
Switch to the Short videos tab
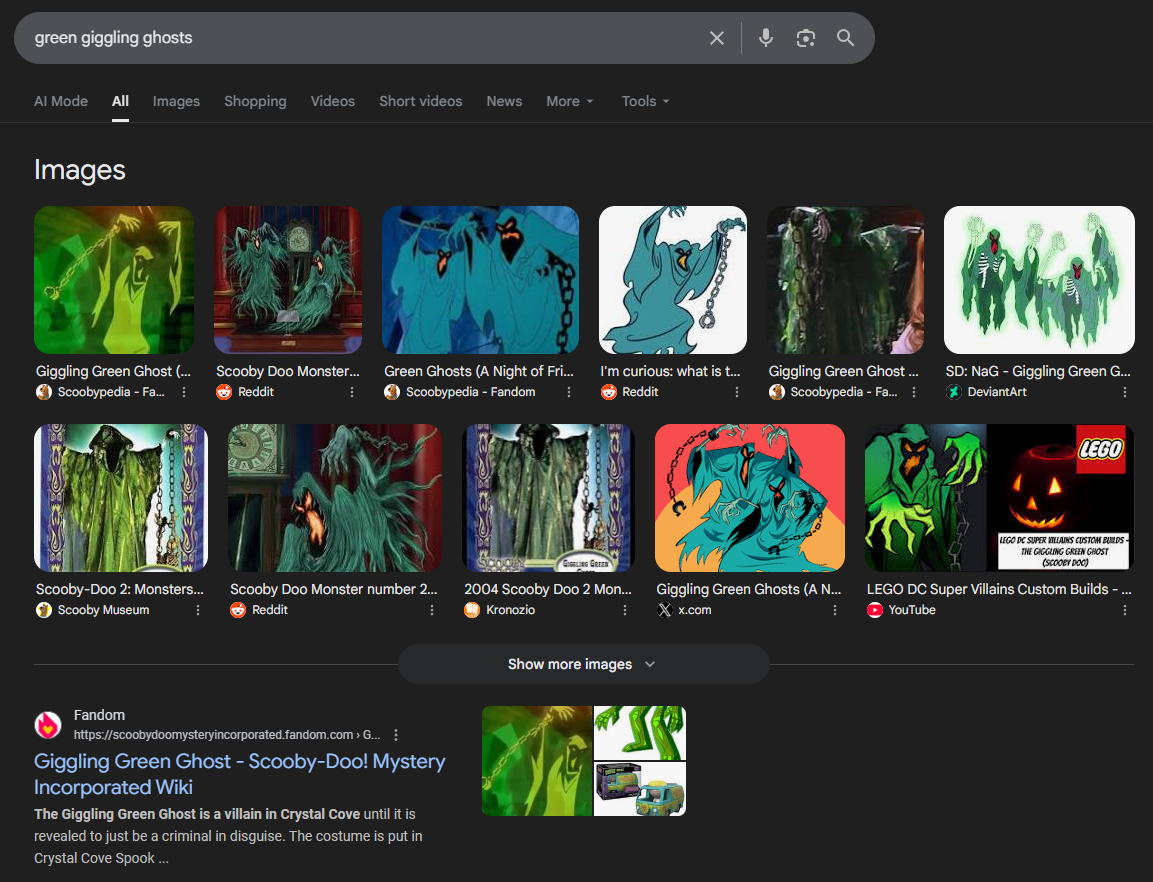click(420, 101)
